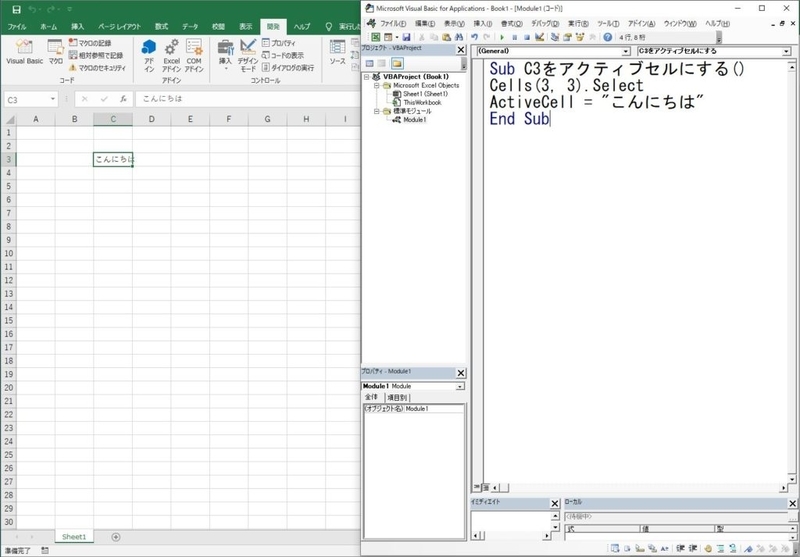Open the マクロ (Macros) ribbon button

(56, 52)
